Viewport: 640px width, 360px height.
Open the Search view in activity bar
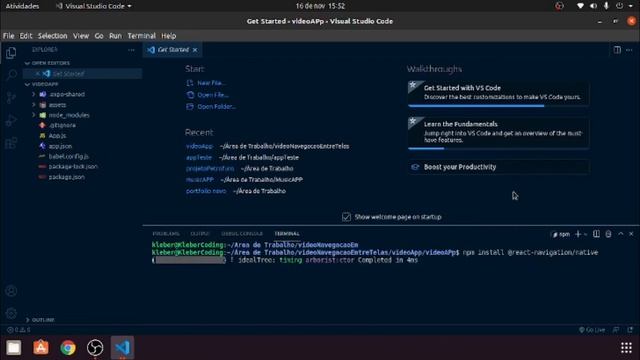tap(11, 75)
